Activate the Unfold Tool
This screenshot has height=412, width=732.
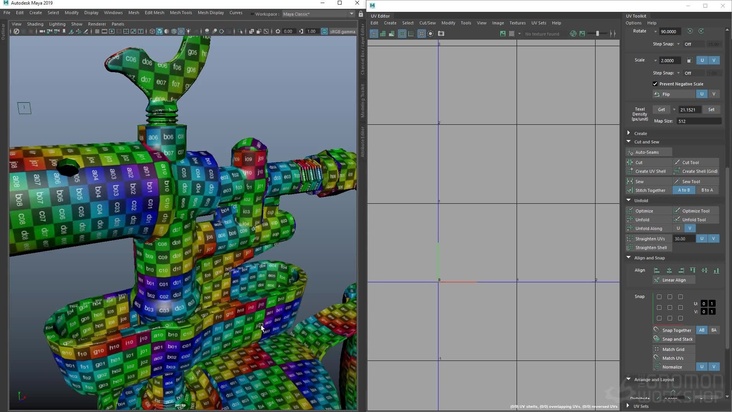pos(696,220)
